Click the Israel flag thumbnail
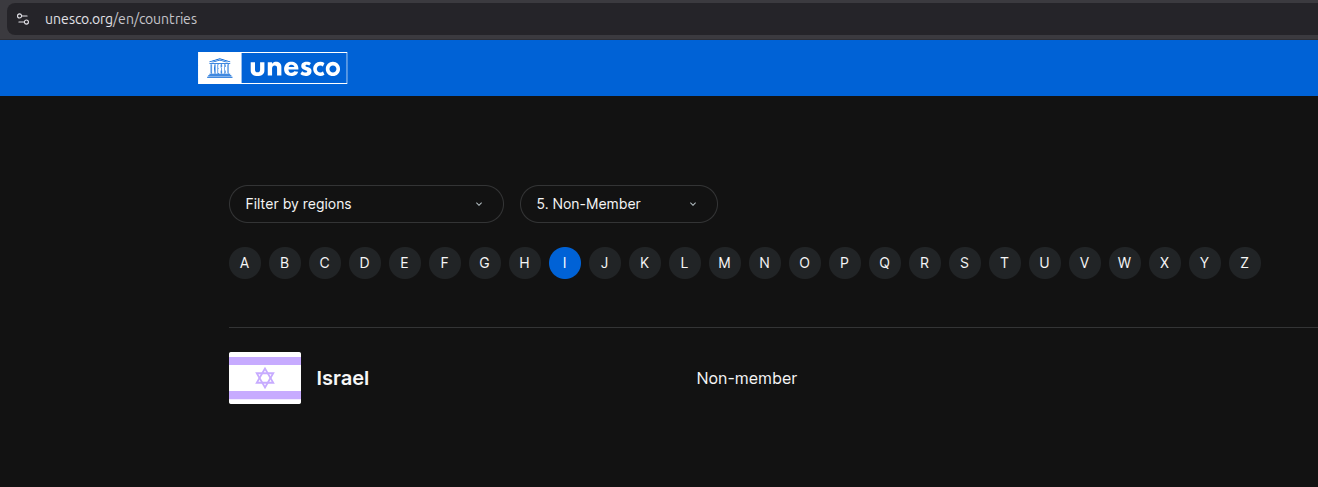The height and width of the screenshot is (487, 1318). (x=265, y=378)
